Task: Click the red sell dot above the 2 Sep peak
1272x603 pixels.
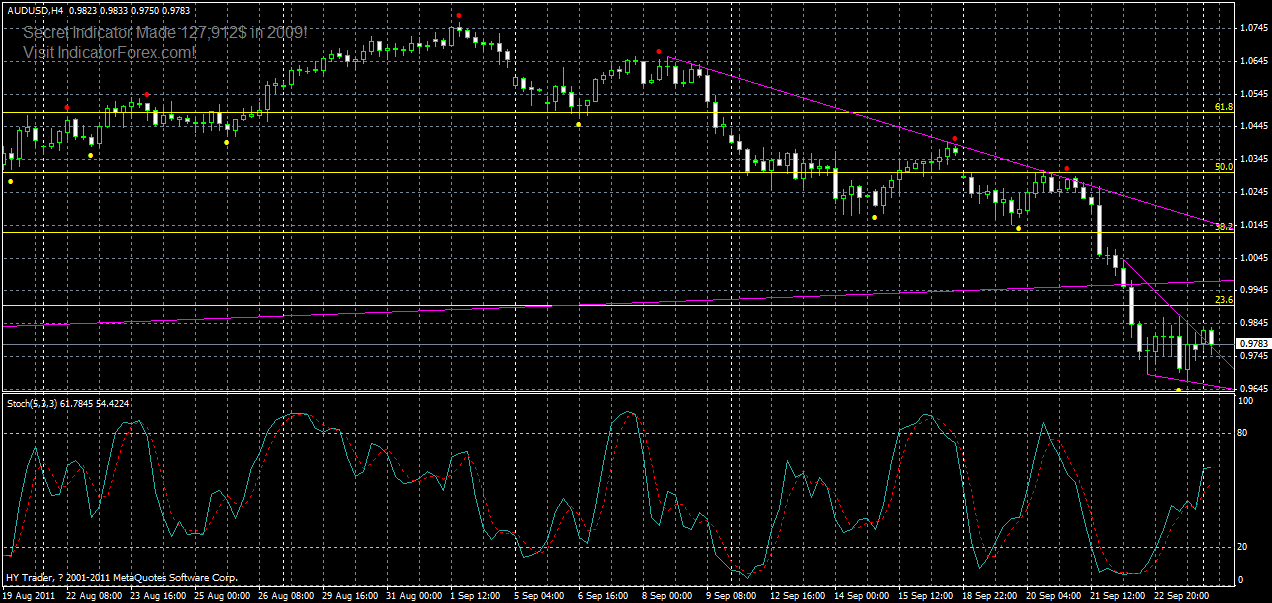Action: (458, 16)
